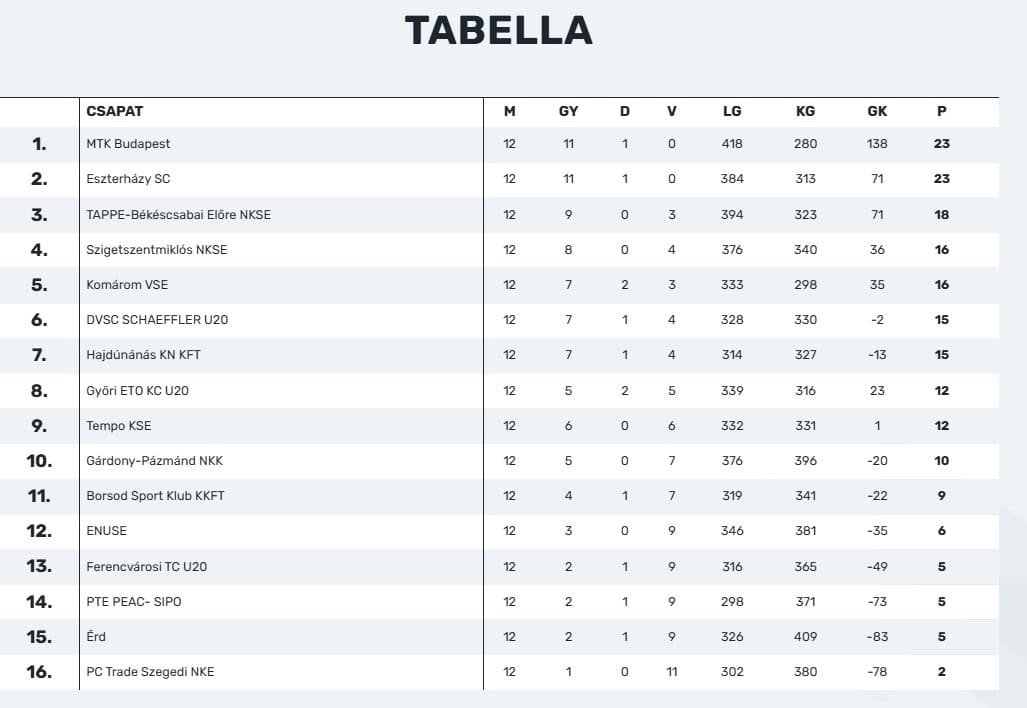Select TAPPE-Békéscsabai Előre NKSE in the table
Image resolution: width=1027 pixels, height=708 pixels.
click(178, 215)
